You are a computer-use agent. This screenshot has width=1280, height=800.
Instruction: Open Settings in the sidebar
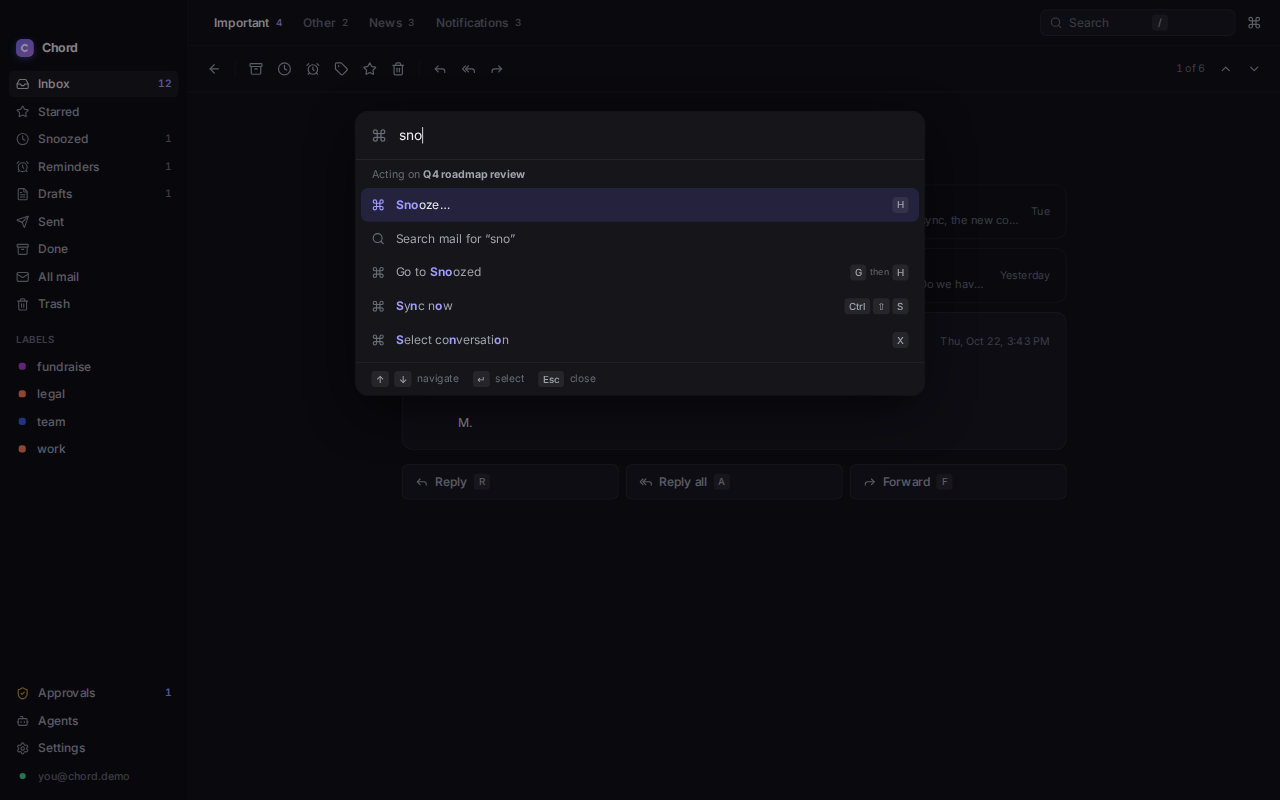pos(94,748)
